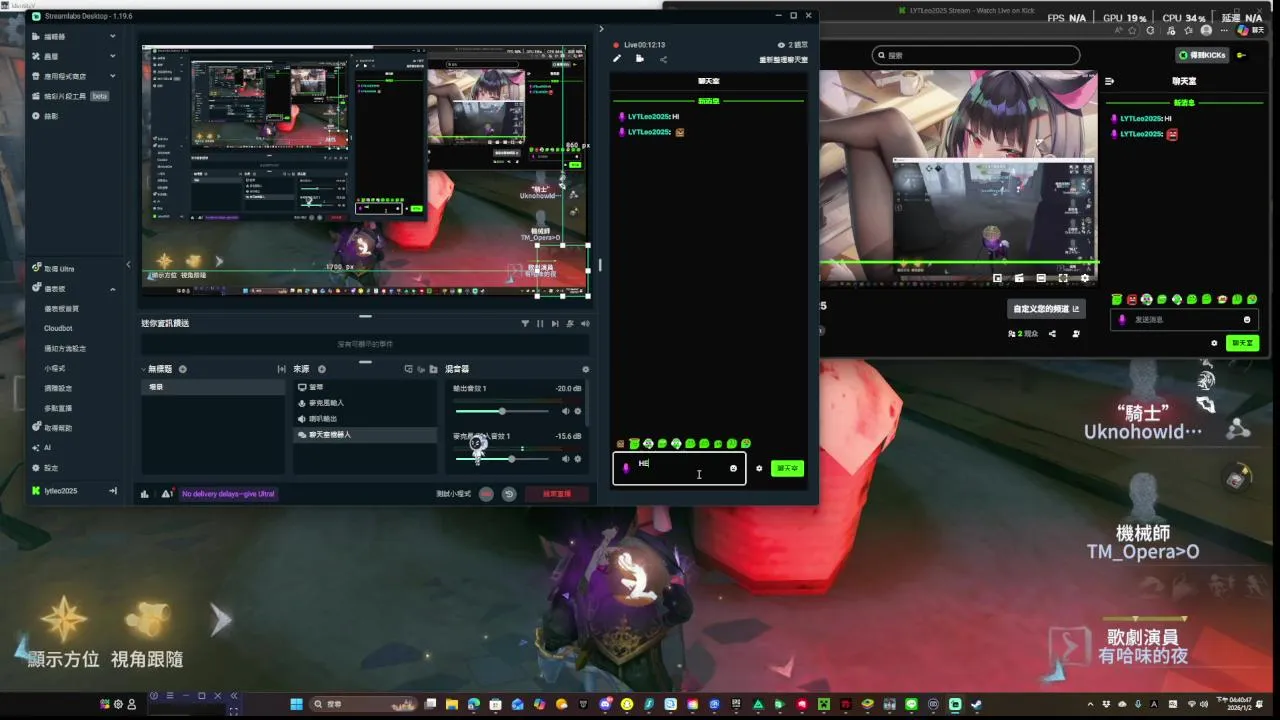Expand the 編輯器 chevron in sidebar
This screenshot has width=1280, height=720.
[112, 37]
